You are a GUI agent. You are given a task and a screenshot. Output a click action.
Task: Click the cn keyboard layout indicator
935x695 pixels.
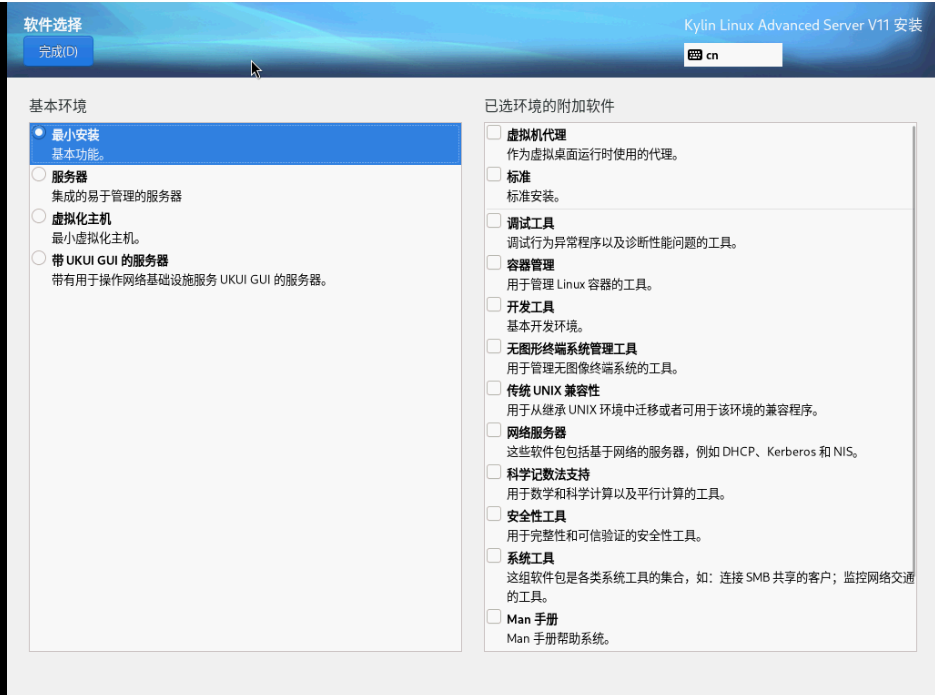pos(732,56)
